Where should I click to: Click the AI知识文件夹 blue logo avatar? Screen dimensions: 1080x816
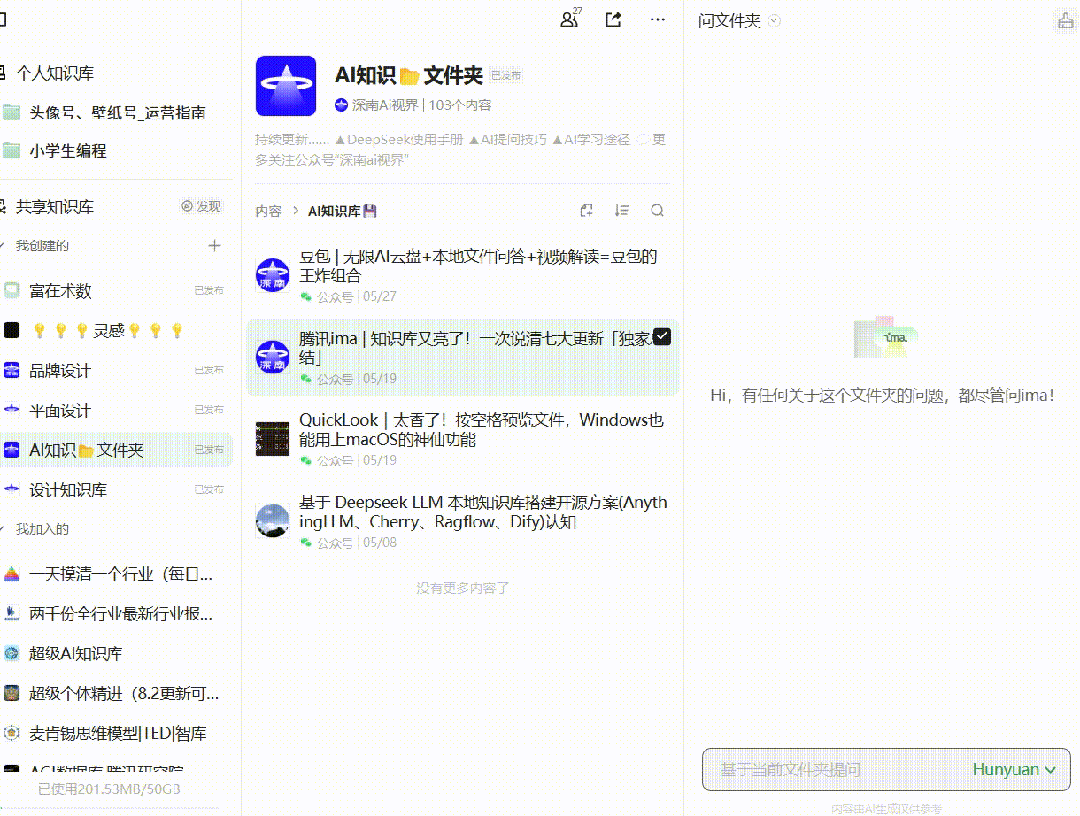point(286,86)
